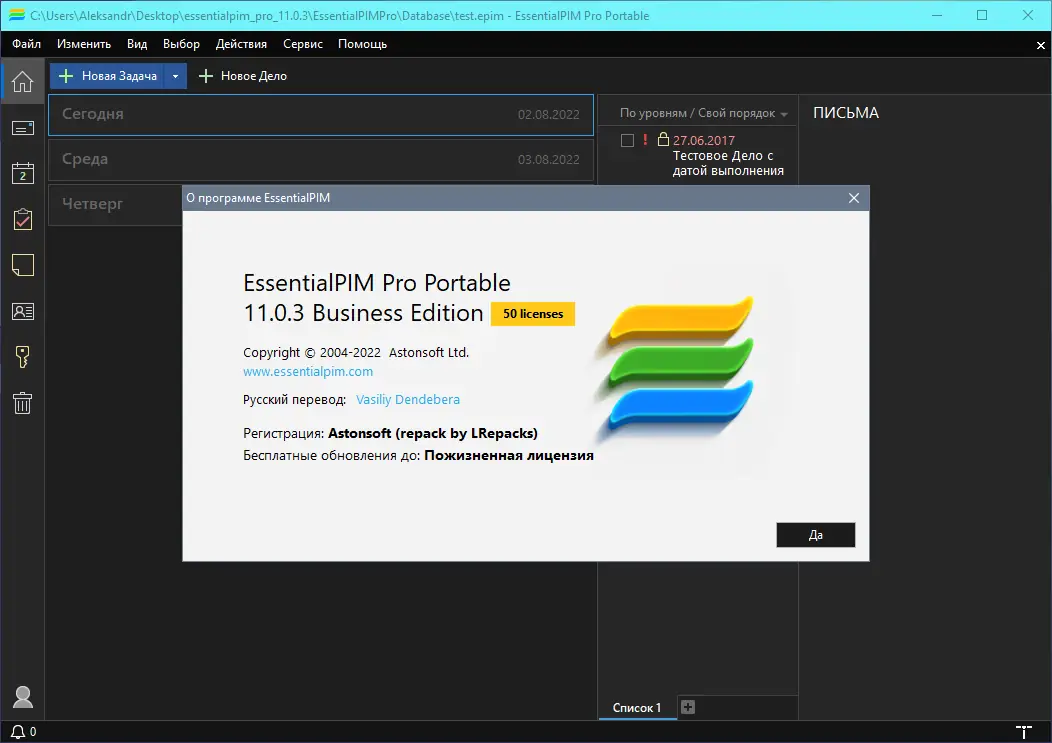Click the font size icon in status bar
1052x743 pixels.
click(x=1024, y=732)
